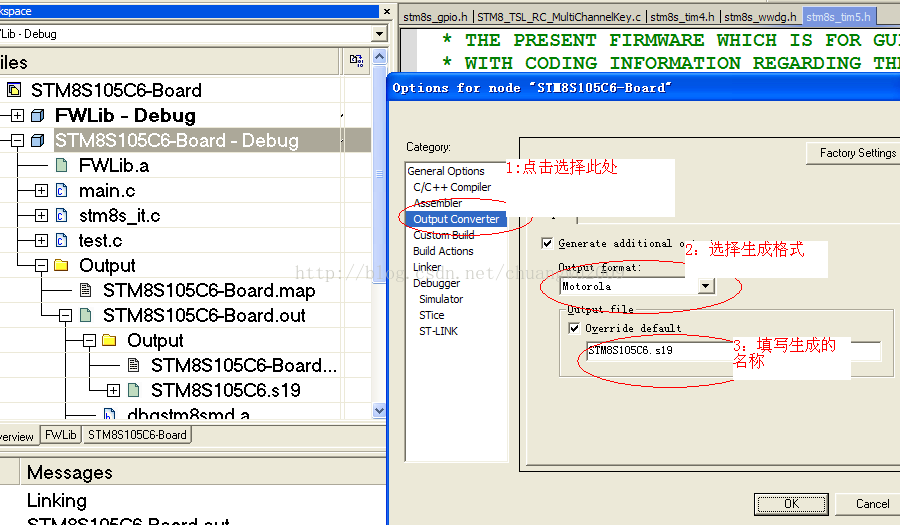The image size is (900, 525).
Task: Switch to the stm8s_tim5.h editor tab
Action: (838, 17)
